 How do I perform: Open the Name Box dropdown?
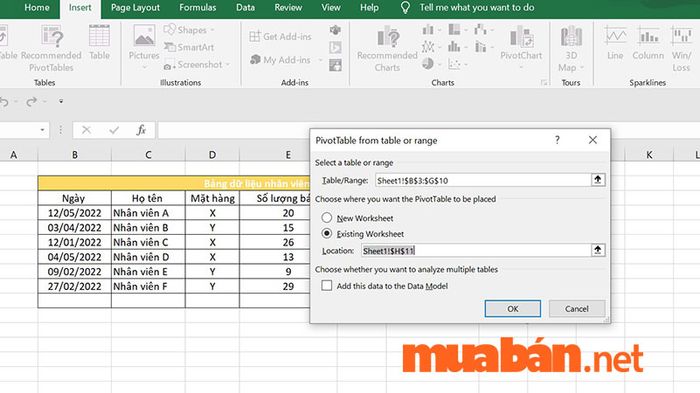[x=42, y=130]
